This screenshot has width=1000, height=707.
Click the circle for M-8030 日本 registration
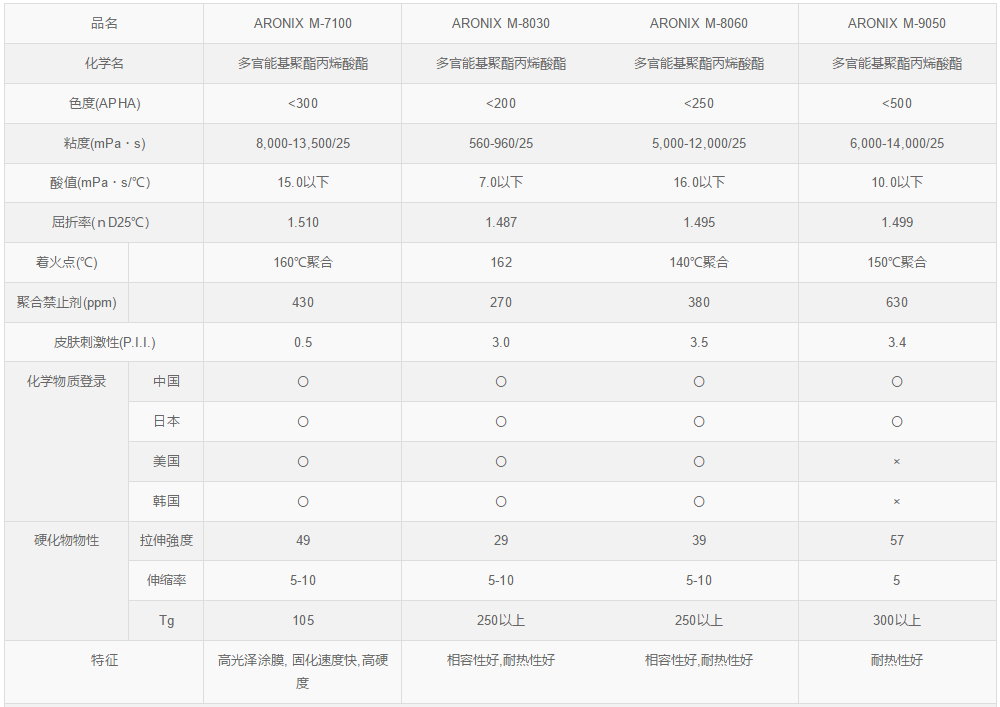[501, 422]
